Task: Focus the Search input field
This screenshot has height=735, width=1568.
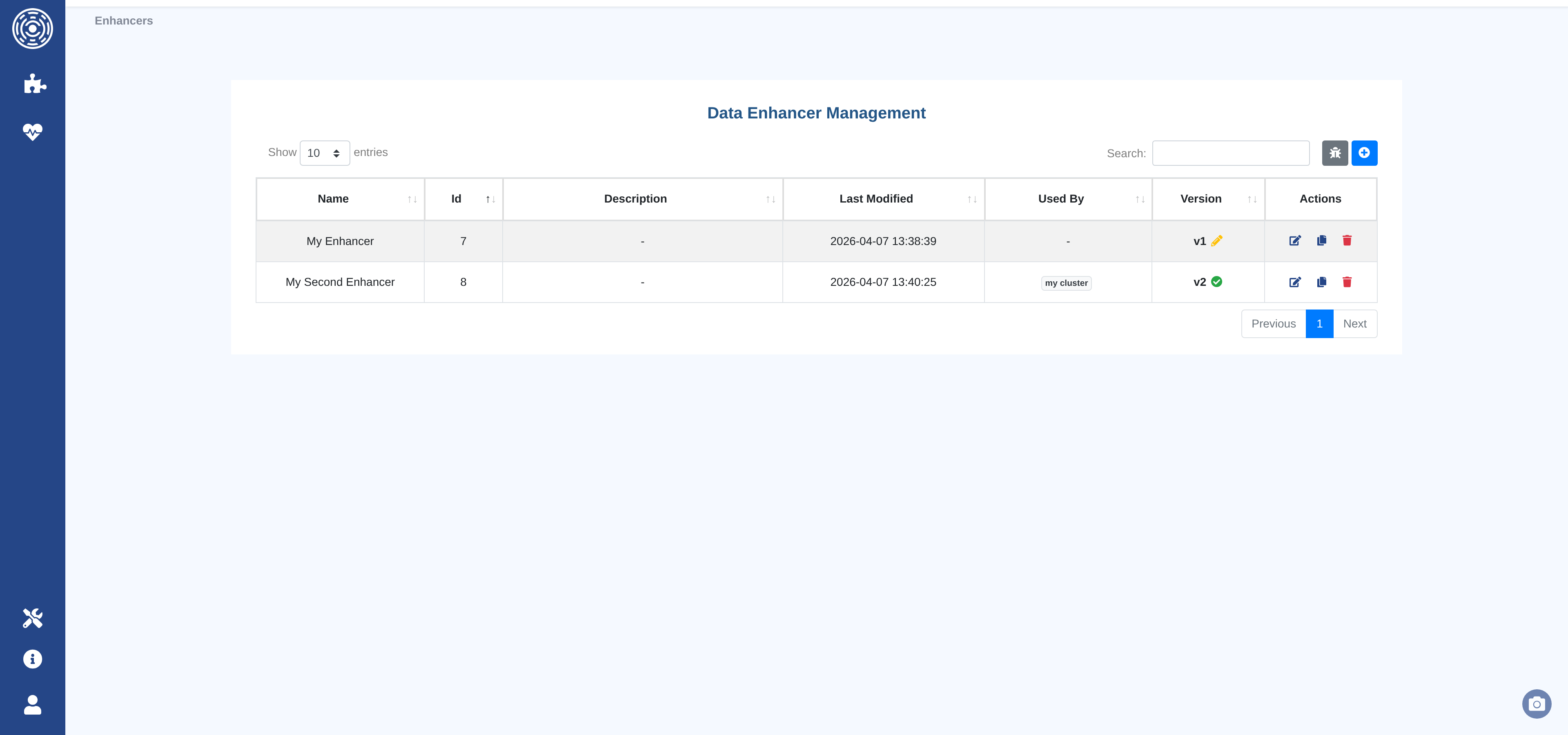Action: 1230,153
